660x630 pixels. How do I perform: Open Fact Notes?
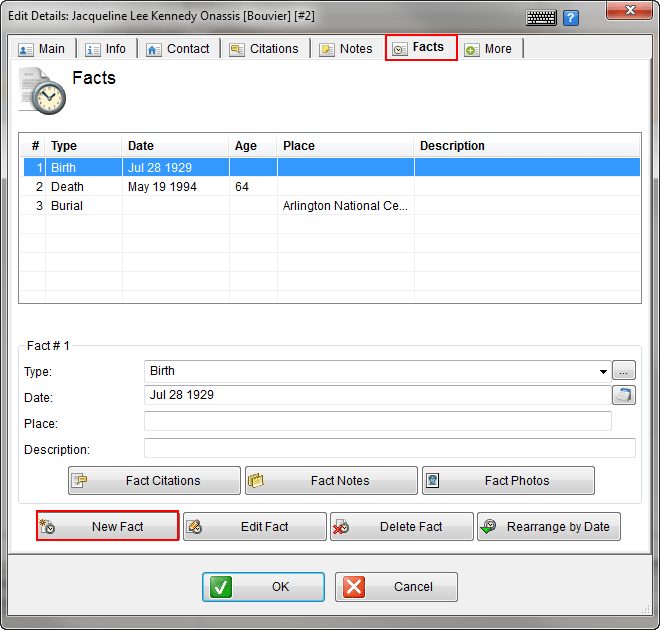331,480
